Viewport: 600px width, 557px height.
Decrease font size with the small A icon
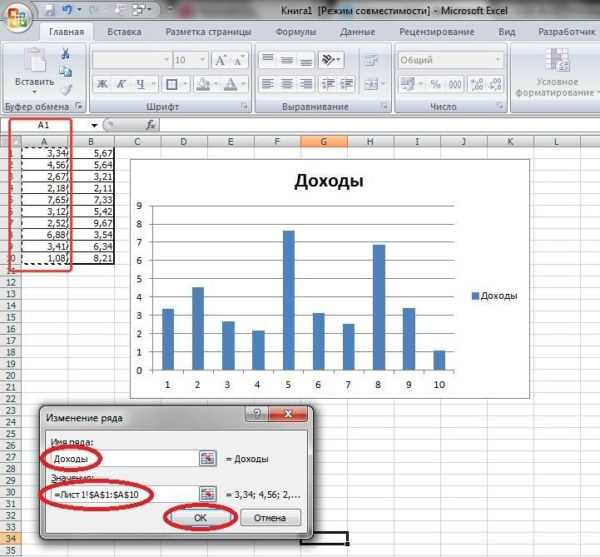tap(239, 60)
